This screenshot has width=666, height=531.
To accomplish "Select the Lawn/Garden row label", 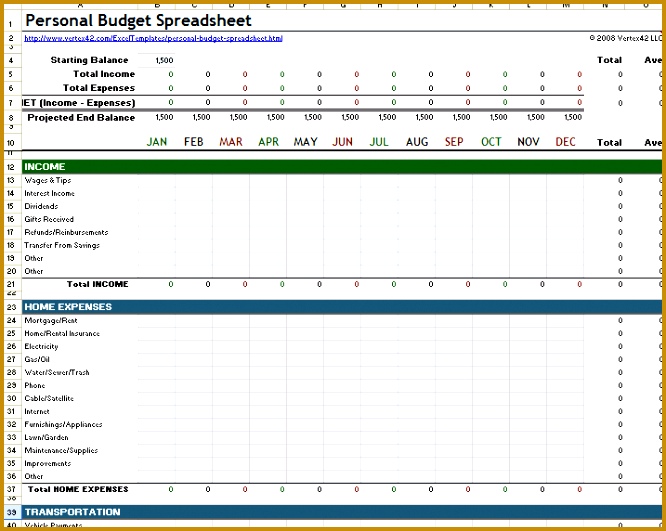I will (x=46, y=437).
